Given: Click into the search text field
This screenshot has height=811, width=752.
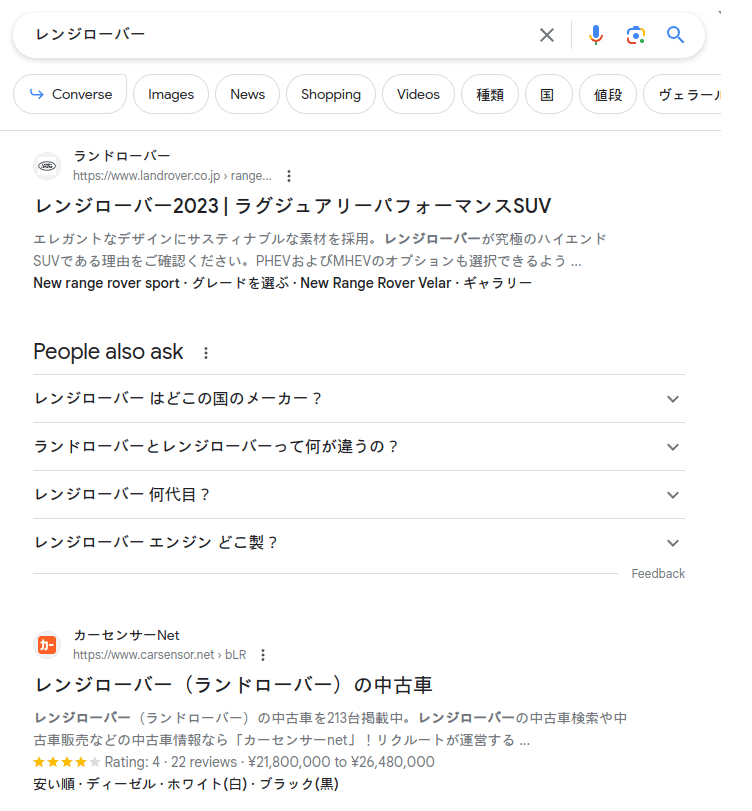Looking at the screenshot, I should 280,35.
